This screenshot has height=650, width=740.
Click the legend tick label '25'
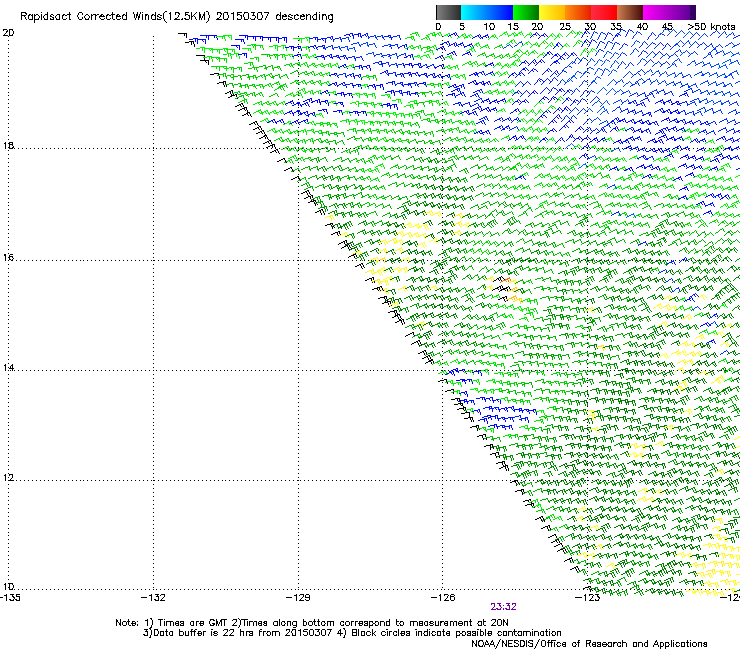pyautogui.click(x=565, y=27)
